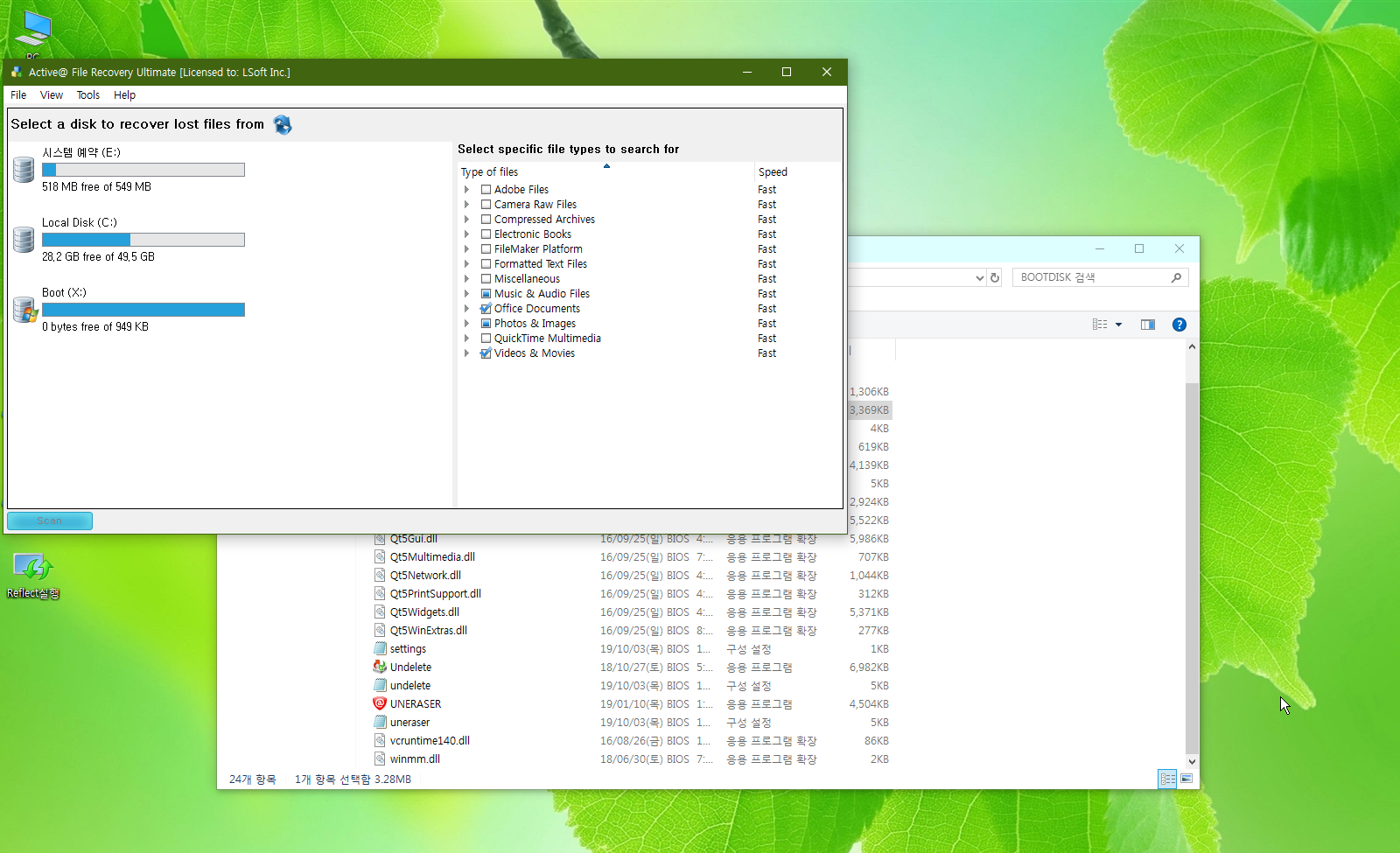Click the settings config file icon
The image size is (1400, 853).
click(380, 648)
